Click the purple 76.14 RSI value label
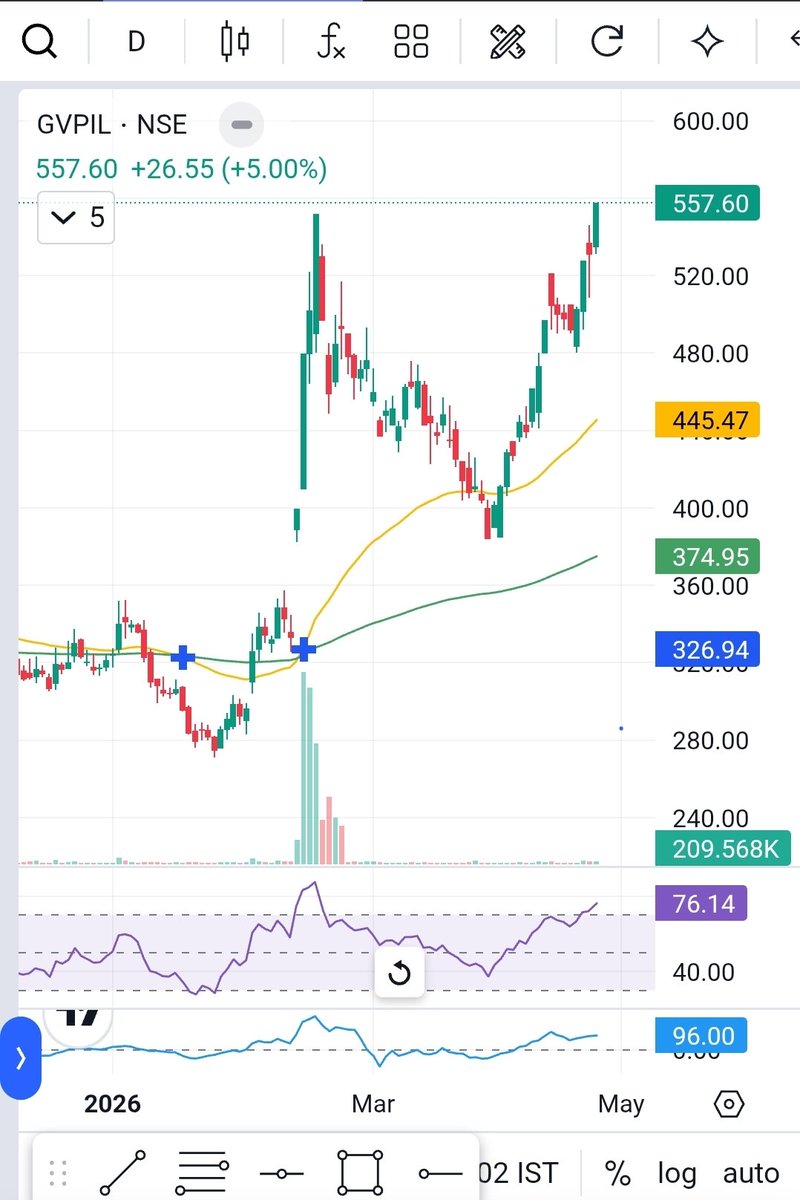The width and height of the screenshot is (800, 1200). coord(701,904)
